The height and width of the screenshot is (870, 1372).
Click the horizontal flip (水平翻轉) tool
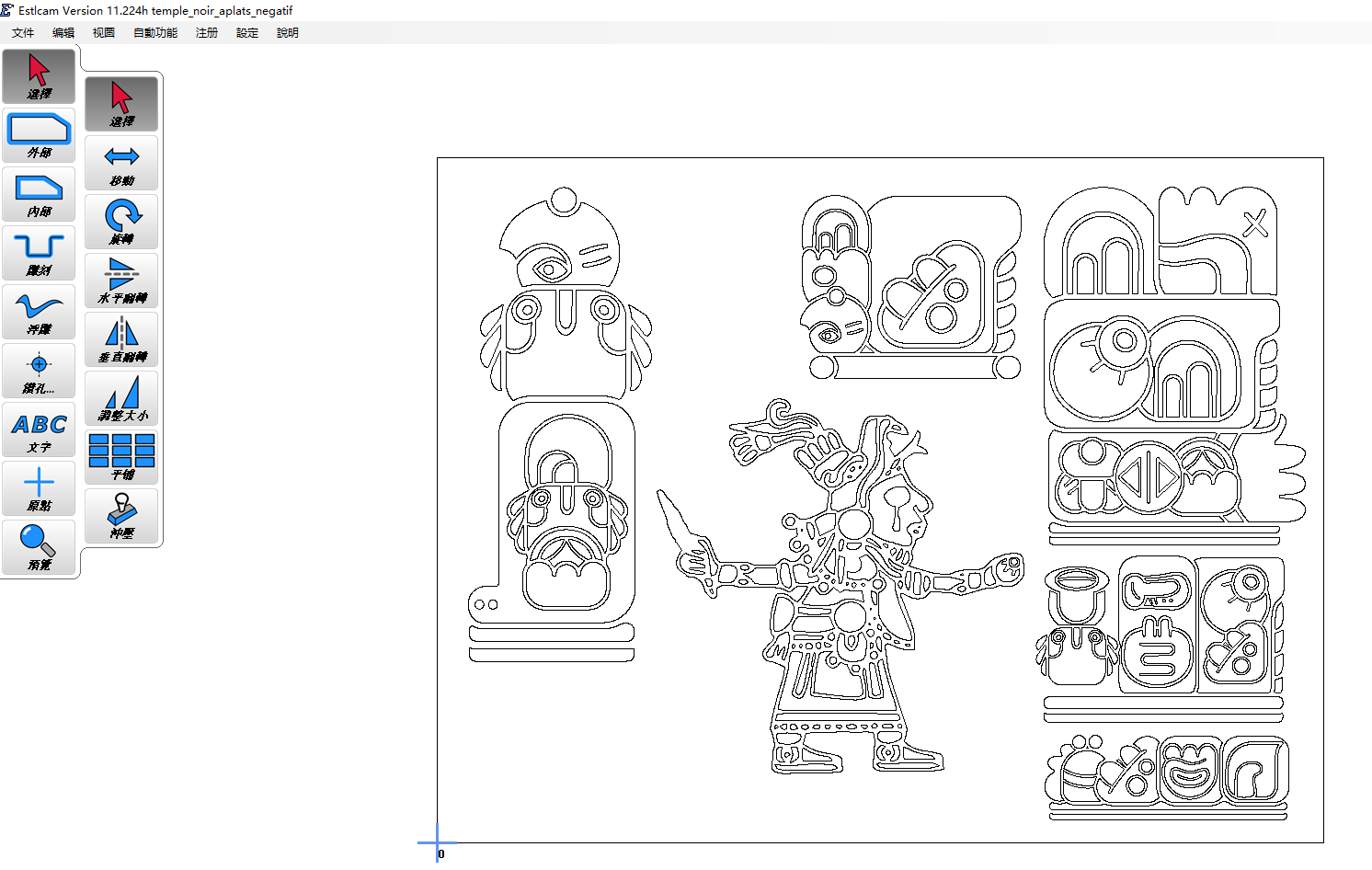(121, 280)
